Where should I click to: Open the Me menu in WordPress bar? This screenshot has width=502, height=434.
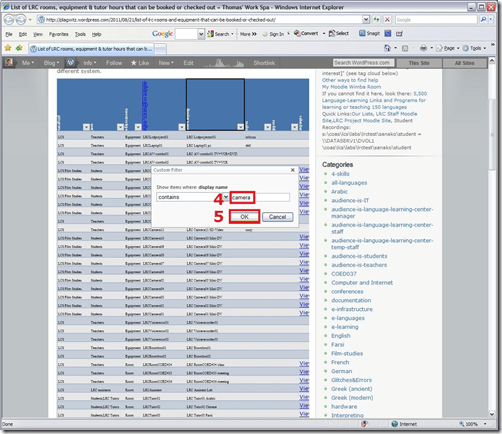point(28,63)
